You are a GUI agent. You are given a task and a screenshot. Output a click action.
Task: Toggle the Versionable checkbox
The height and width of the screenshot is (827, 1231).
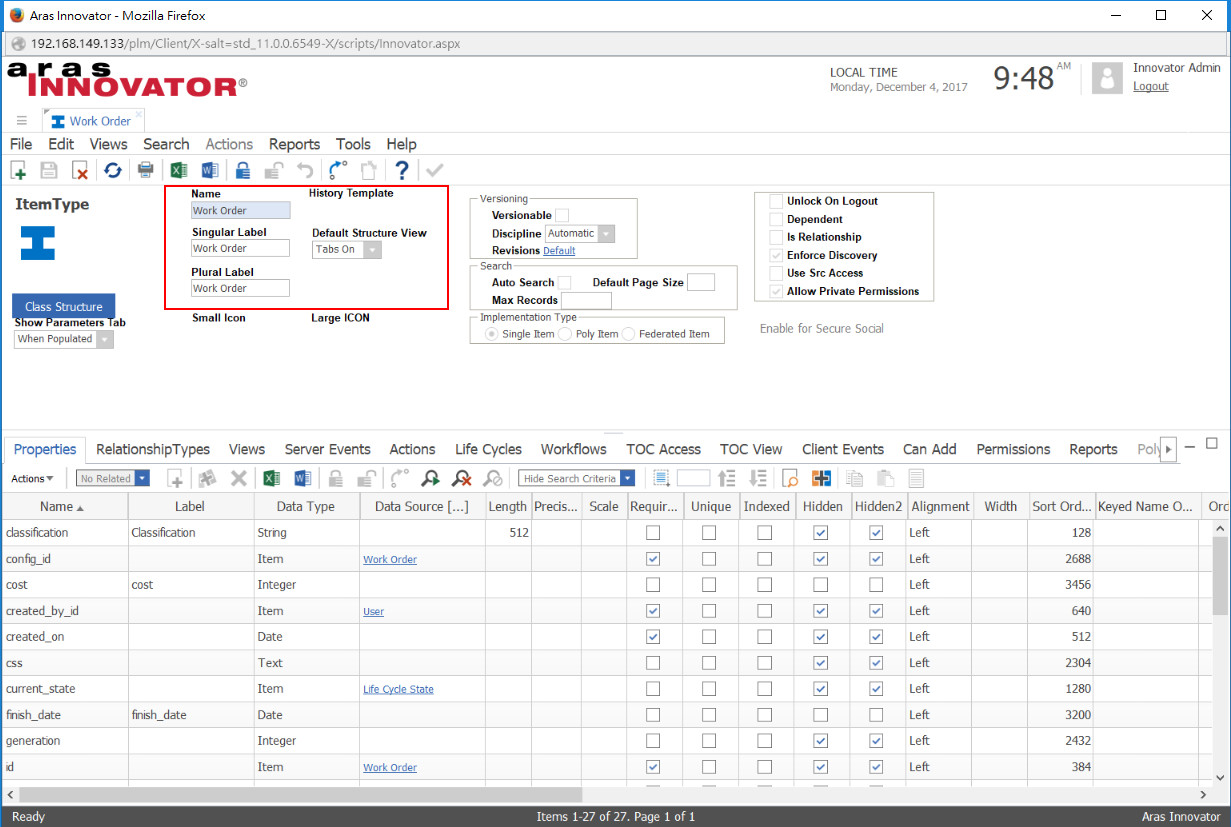(562, 215)
